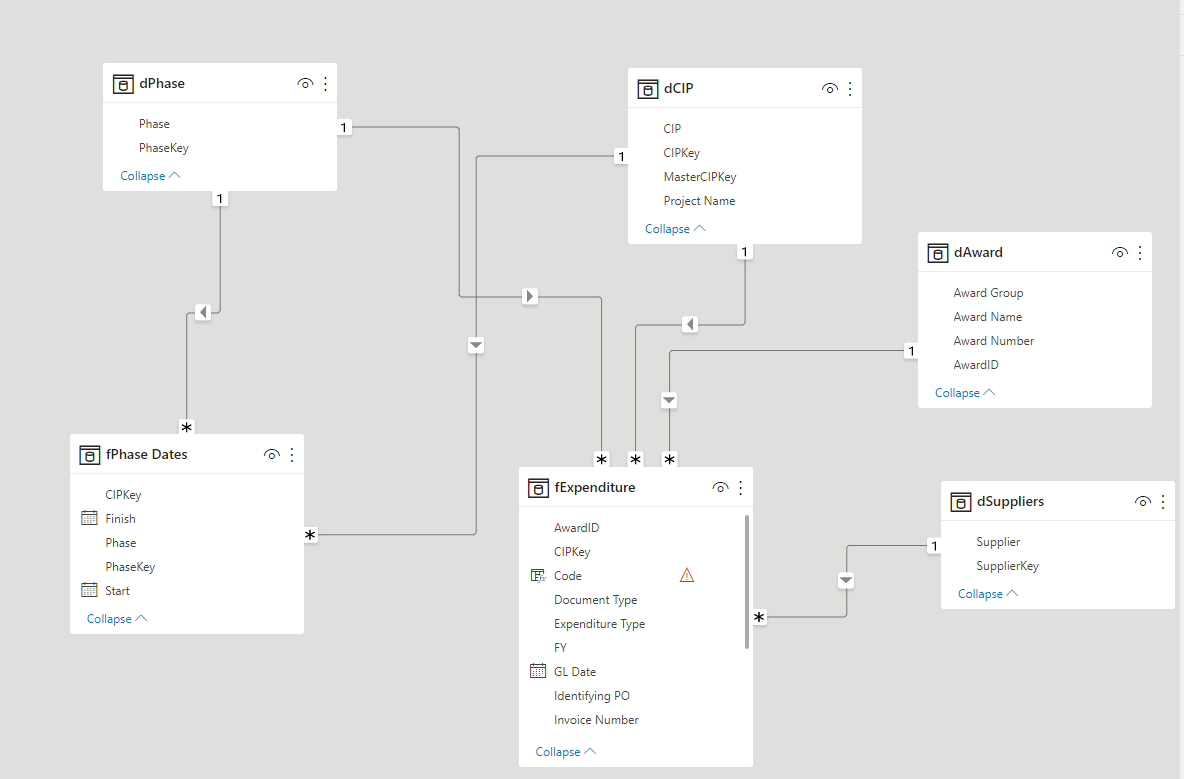Click the dAward table icon
This screenshot has width=1184, height=779.
click(x=938, y=253)
